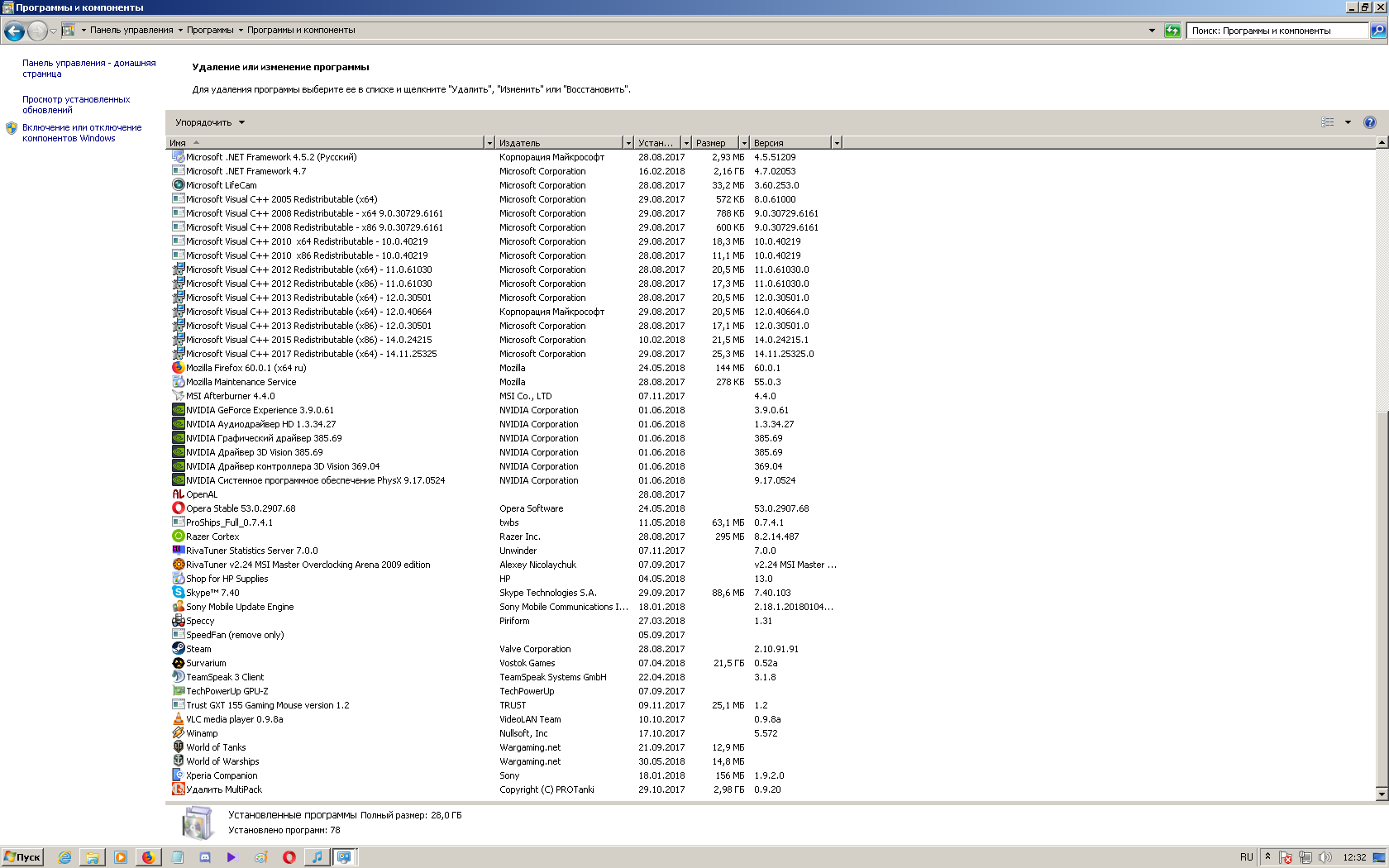1389x868 pixels.
Task: Open the help question mark icon
Action: pos(1370,122)
